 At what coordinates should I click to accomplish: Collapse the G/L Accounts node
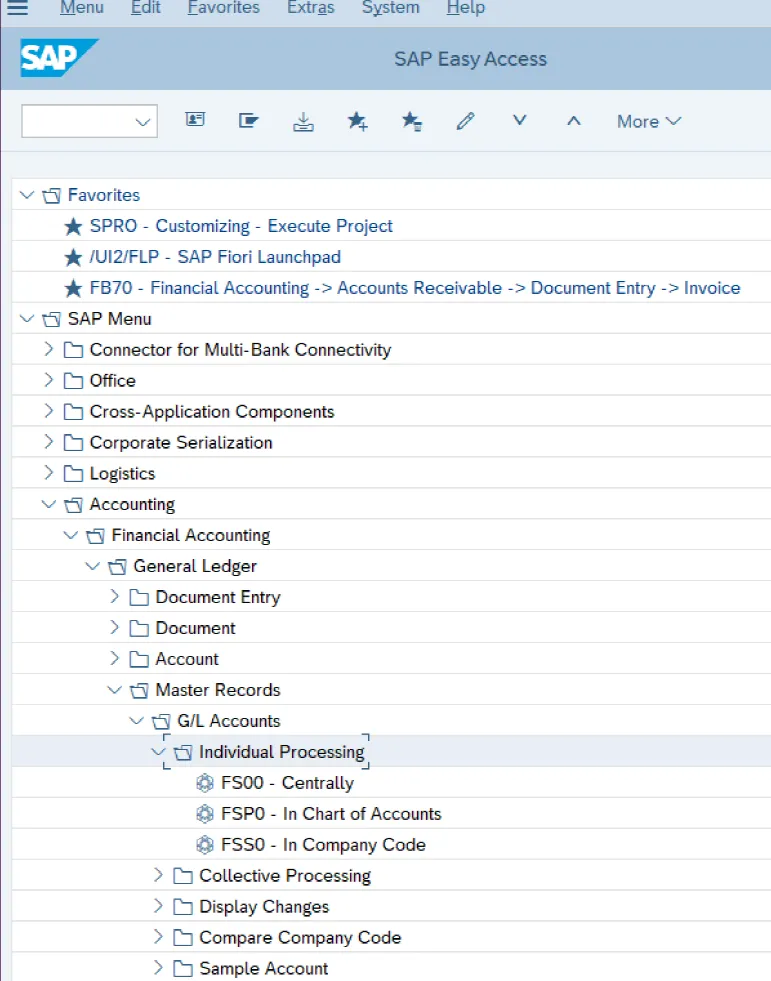pyautogui.click(x=136, y=721)
